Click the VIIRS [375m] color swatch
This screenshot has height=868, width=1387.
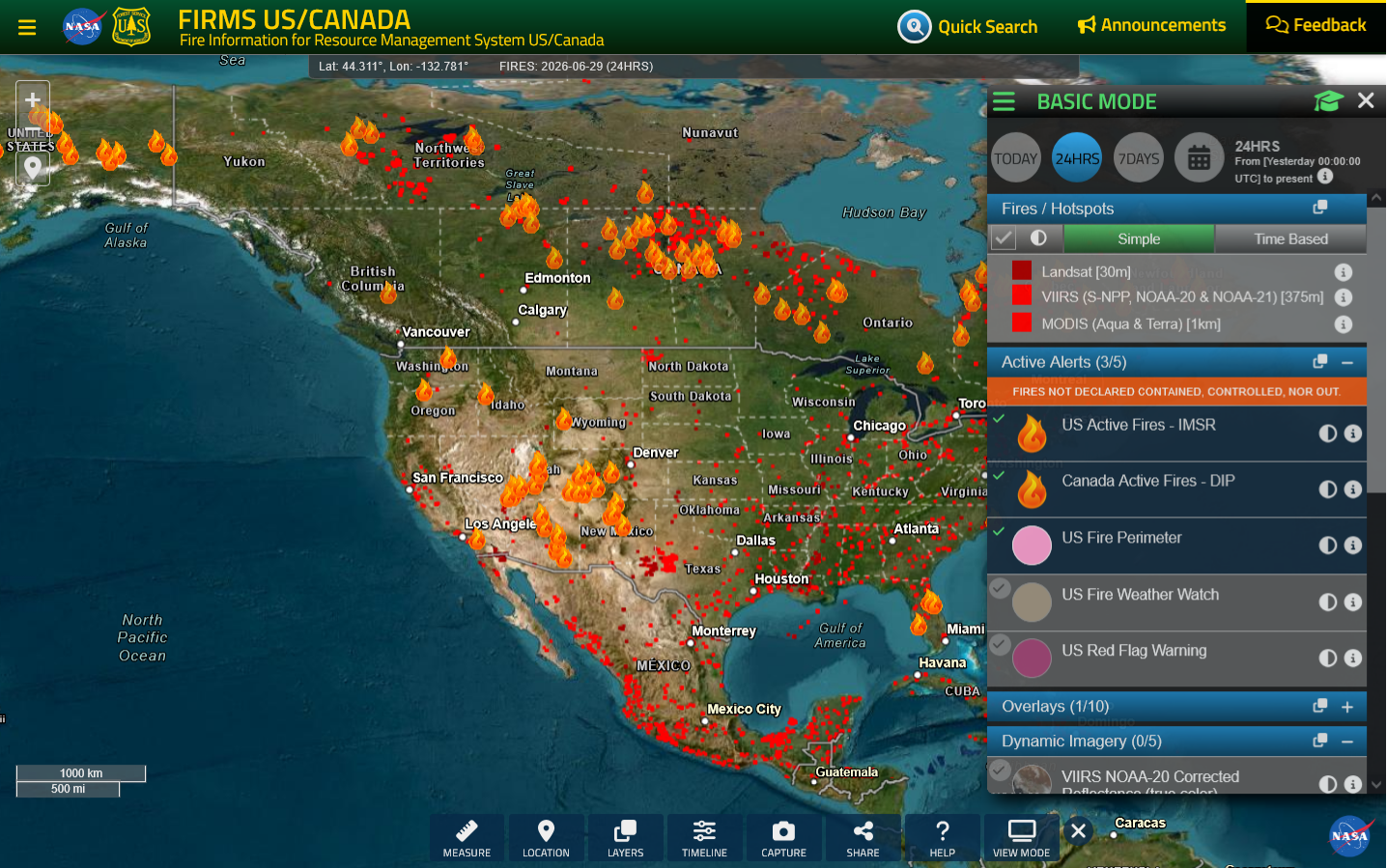point(1022,295)
